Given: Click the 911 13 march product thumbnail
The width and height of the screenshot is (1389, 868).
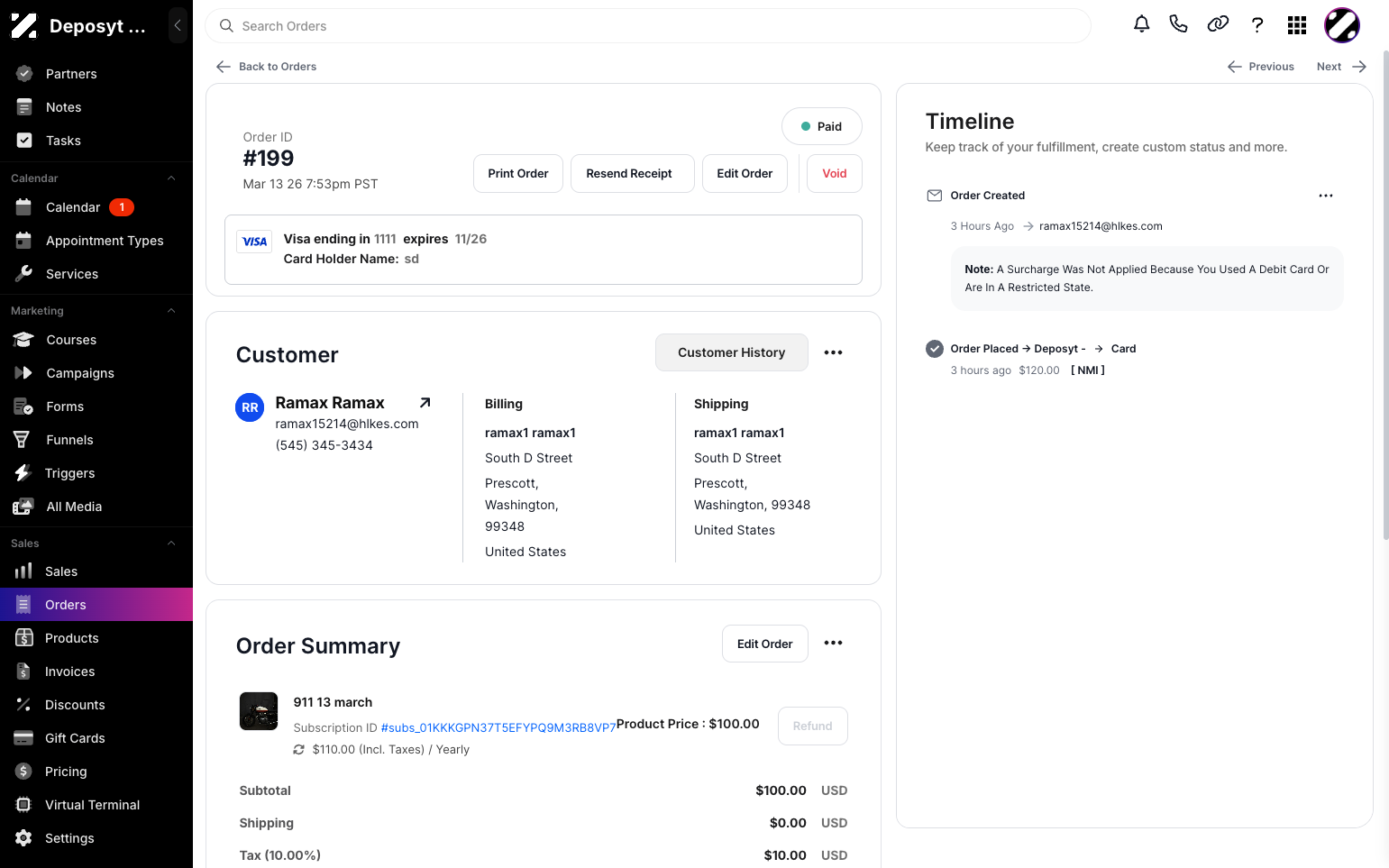Looking at the screenshot, I should pyautogui.click(x=259, y=711).
